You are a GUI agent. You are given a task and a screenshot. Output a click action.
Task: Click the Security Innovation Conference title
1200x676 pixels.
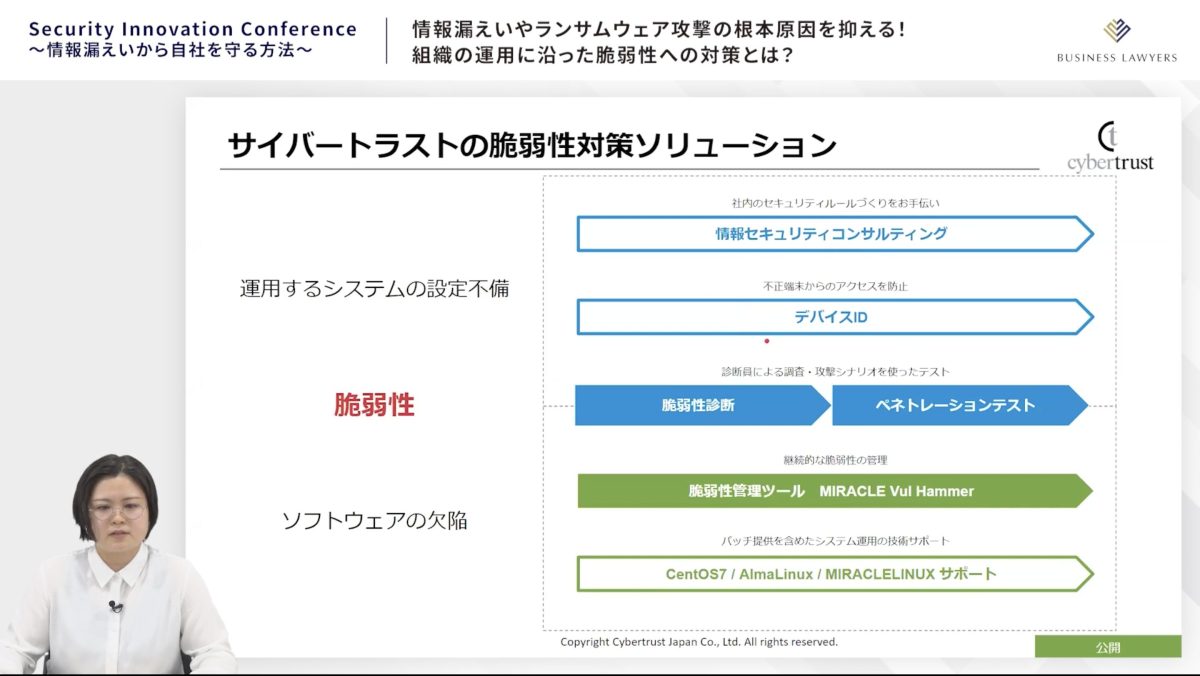[x=193, y=29]
